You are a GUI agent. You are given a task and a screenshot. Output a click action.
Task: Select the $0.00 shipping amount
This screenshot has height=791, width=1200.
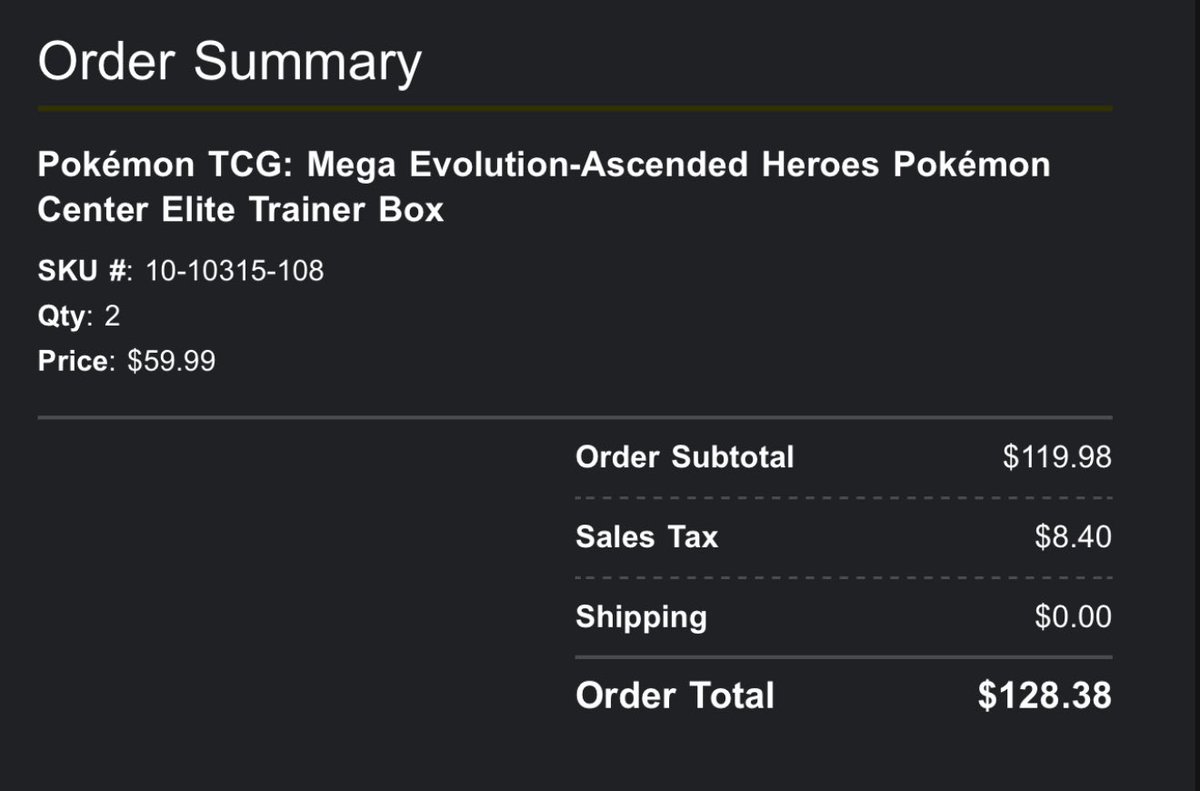(x=1073, y=616)
